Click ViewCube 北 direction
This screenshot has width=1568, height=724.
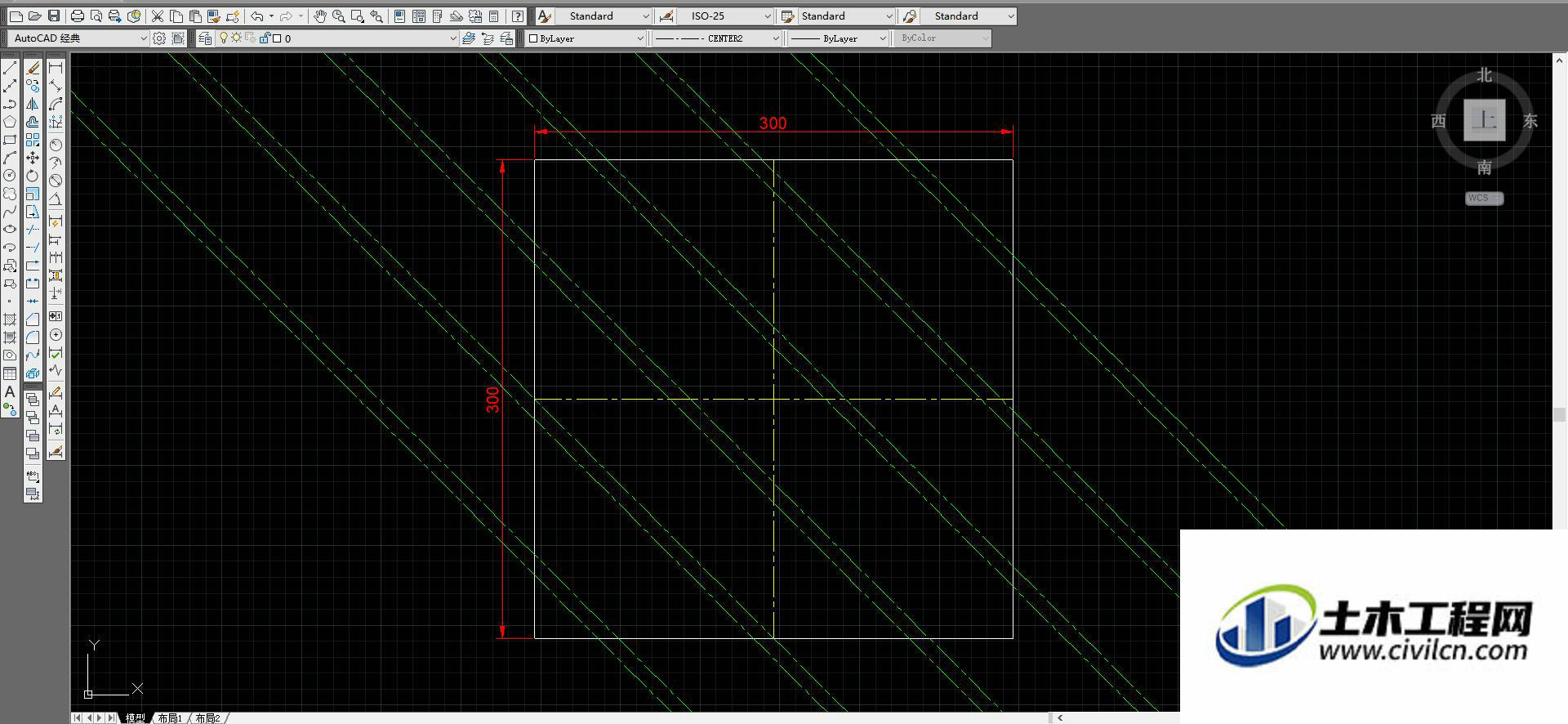point(1484,75)
